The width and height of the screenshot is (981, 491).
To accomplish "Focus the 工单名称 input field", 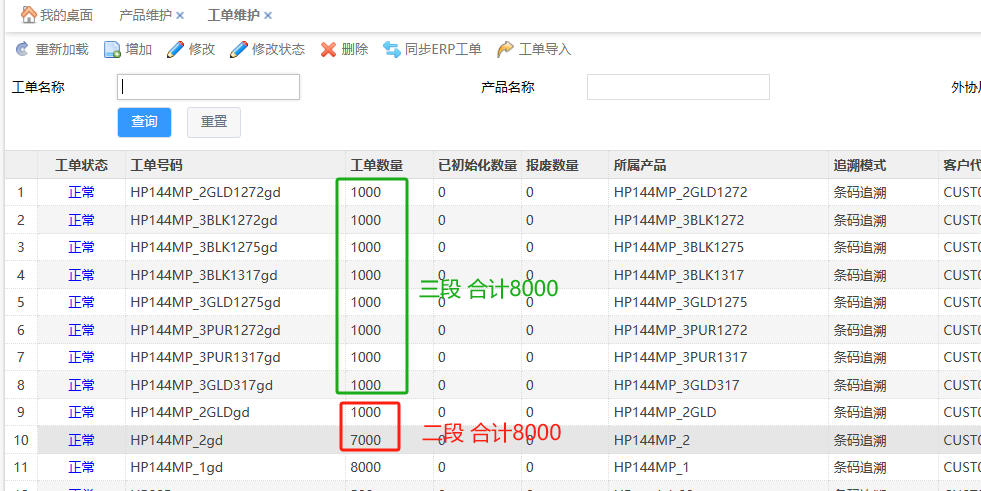I will tap(208, 87).
